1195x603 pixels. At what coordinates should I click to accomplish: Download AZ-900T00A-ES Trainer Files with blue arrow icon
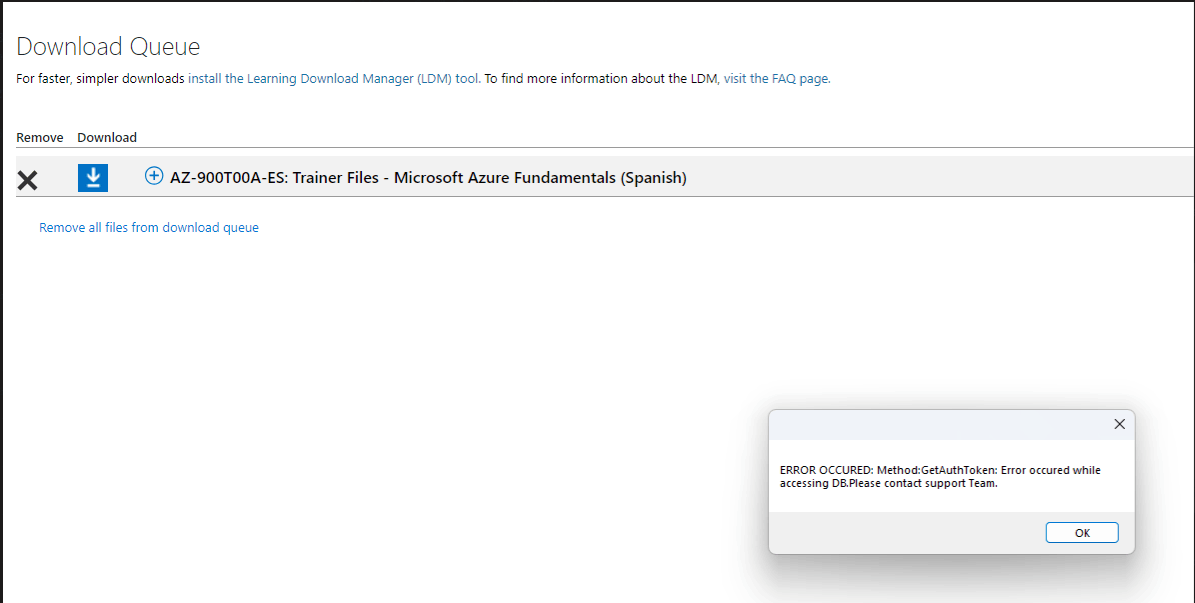93,178
